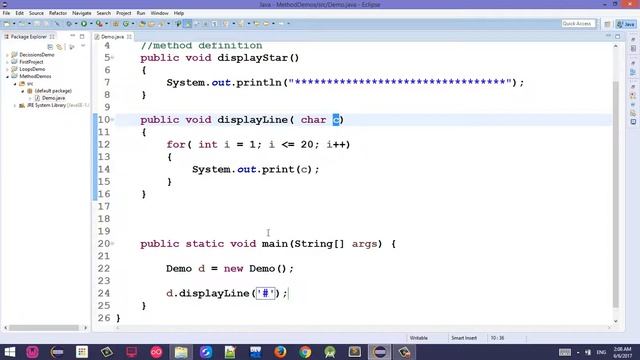Open Firefox from the taskbar

(x=280, y=352)
